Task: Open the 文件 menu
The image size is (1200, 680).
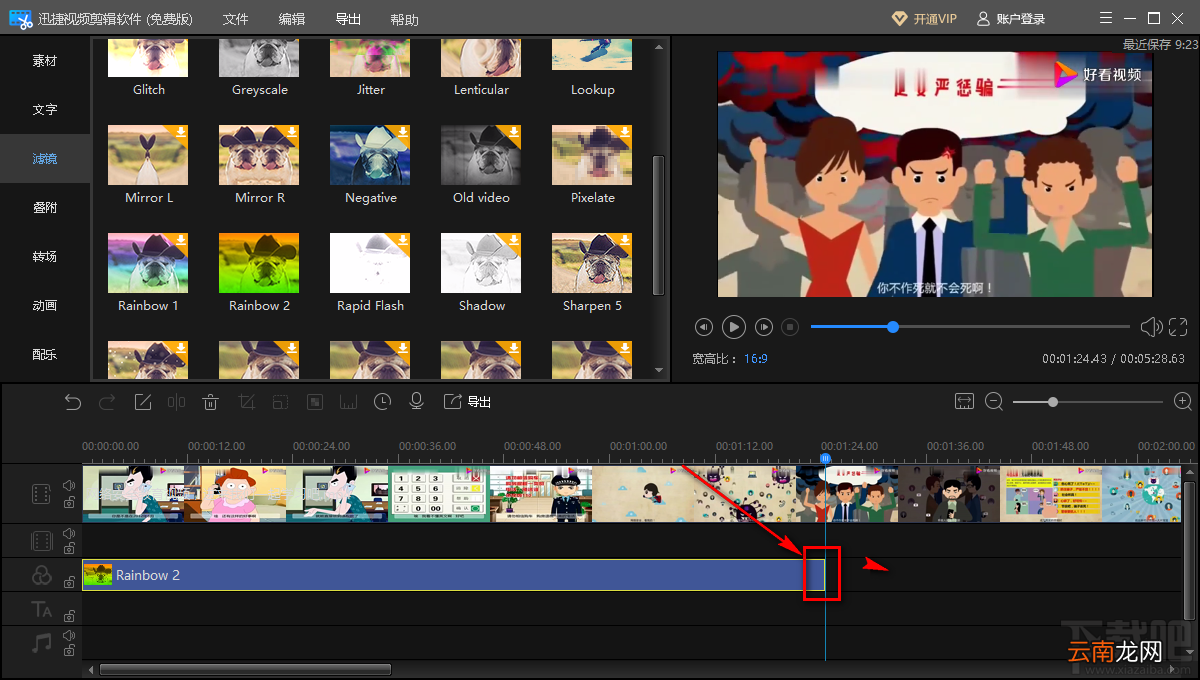Action: coord(235,19)
